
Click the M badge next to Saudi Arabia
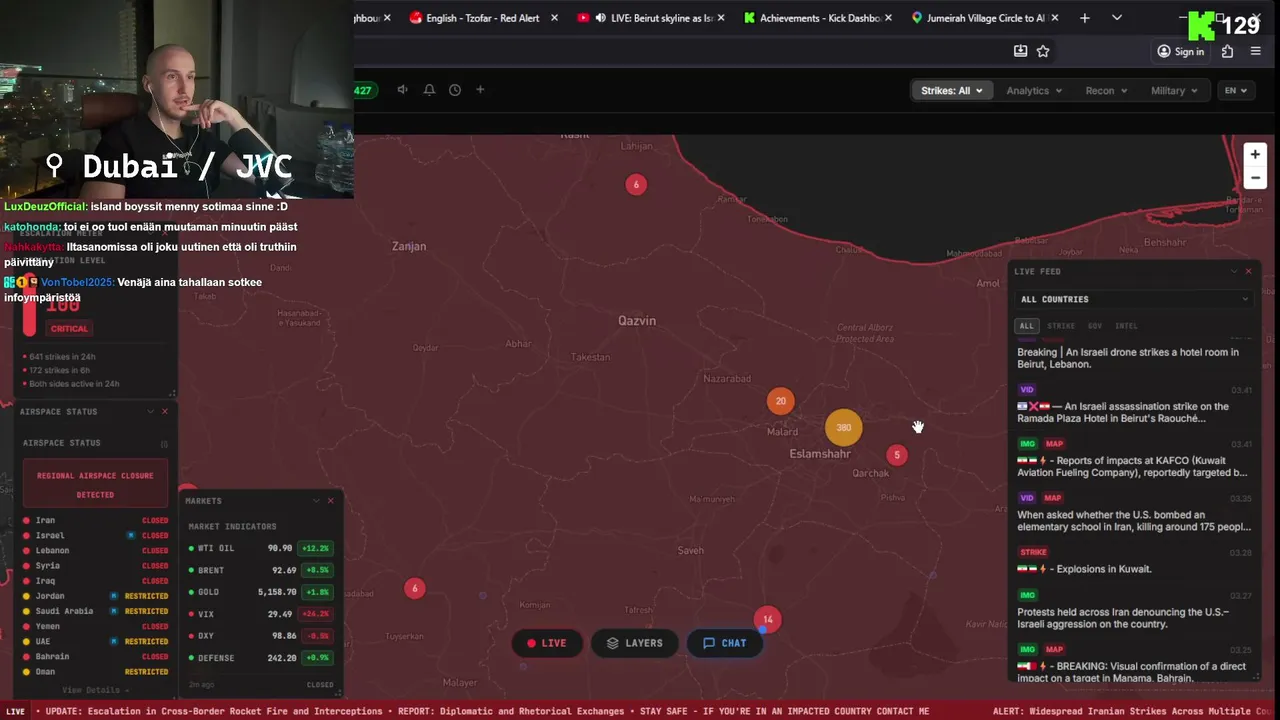pos(114,611)
